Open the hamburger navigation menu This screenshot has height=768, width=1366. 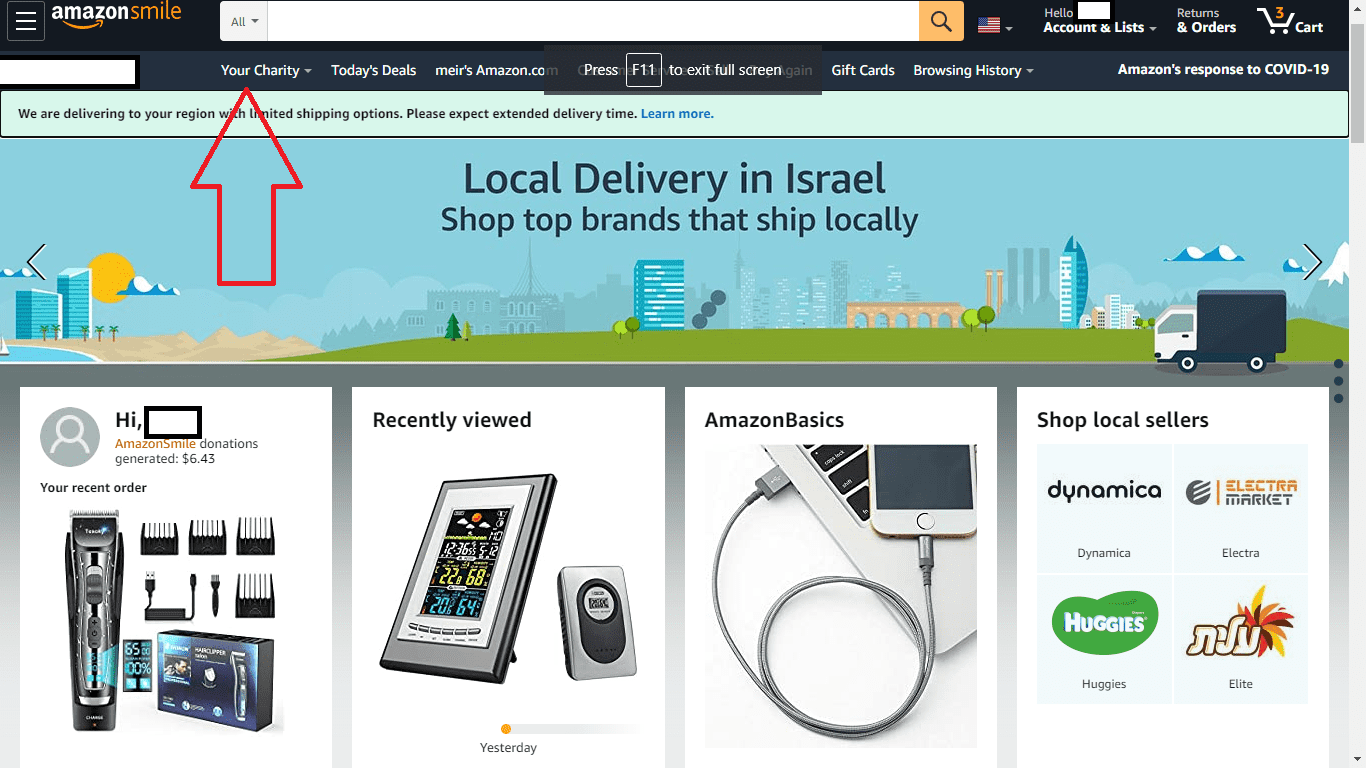26,21
